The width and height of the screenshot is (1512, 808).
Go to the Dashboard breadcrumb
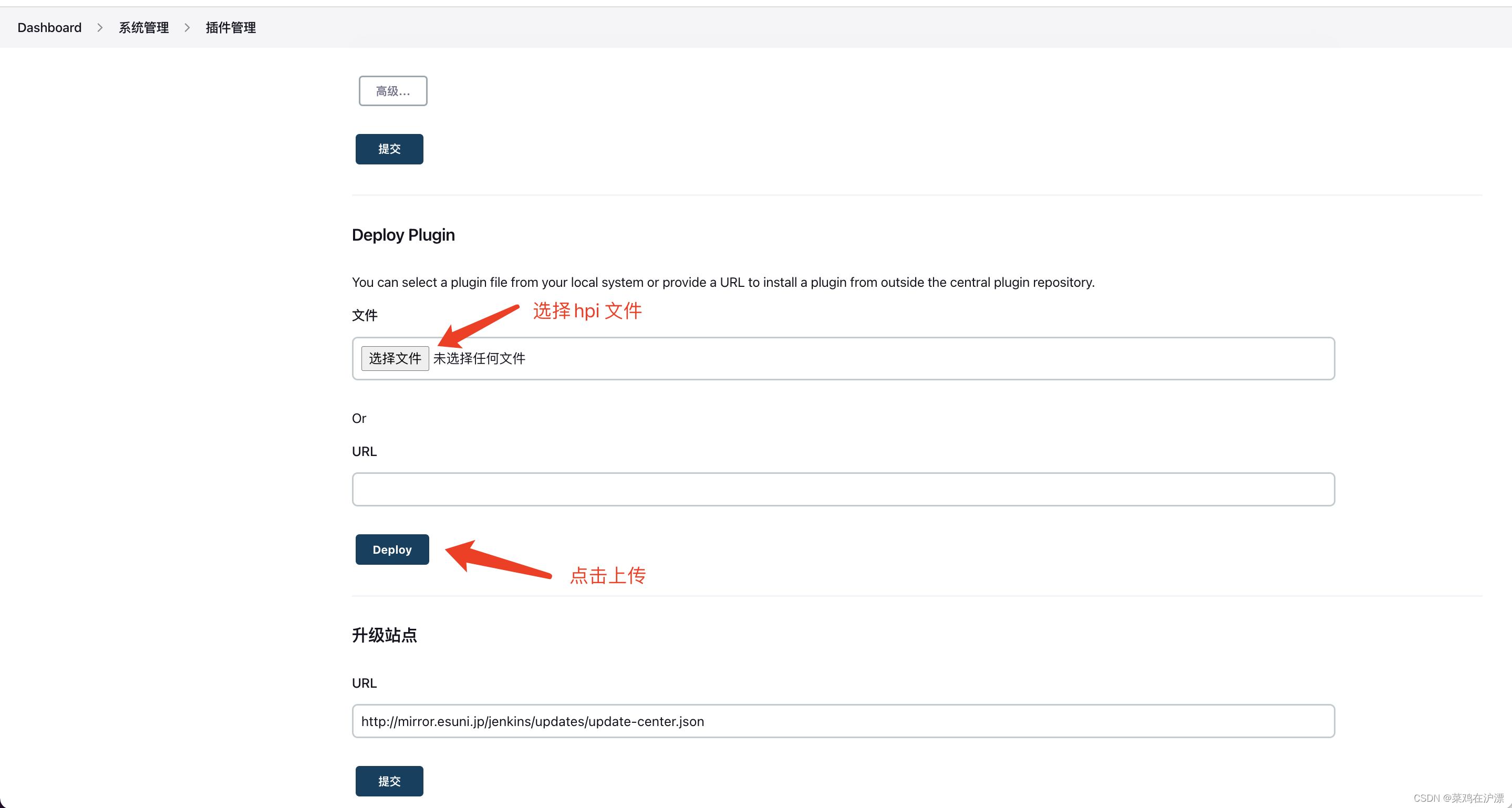(x=49, y=27)
